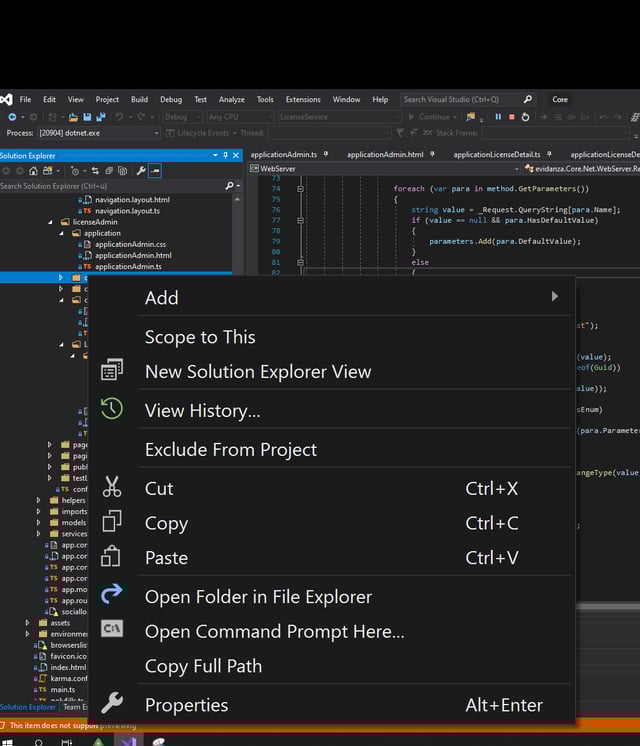Screen dimensions: 640x746
Task: Go to Solution Explorer Home view
Action: tap(33, 171)
